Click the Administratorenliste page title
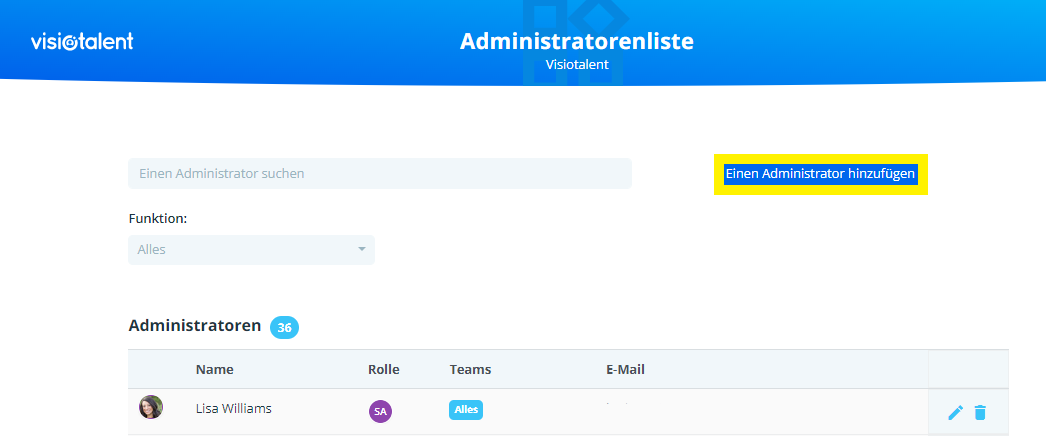This screenshot has height=436, width=1046. (576, 41)
